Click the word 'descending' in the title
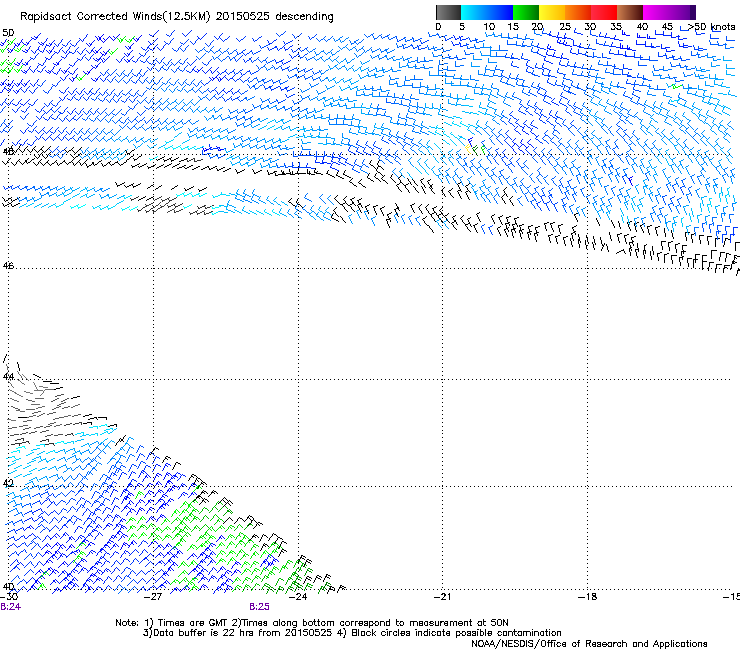The width and height of the screenshot is (740, 650). tap(304, 17)
